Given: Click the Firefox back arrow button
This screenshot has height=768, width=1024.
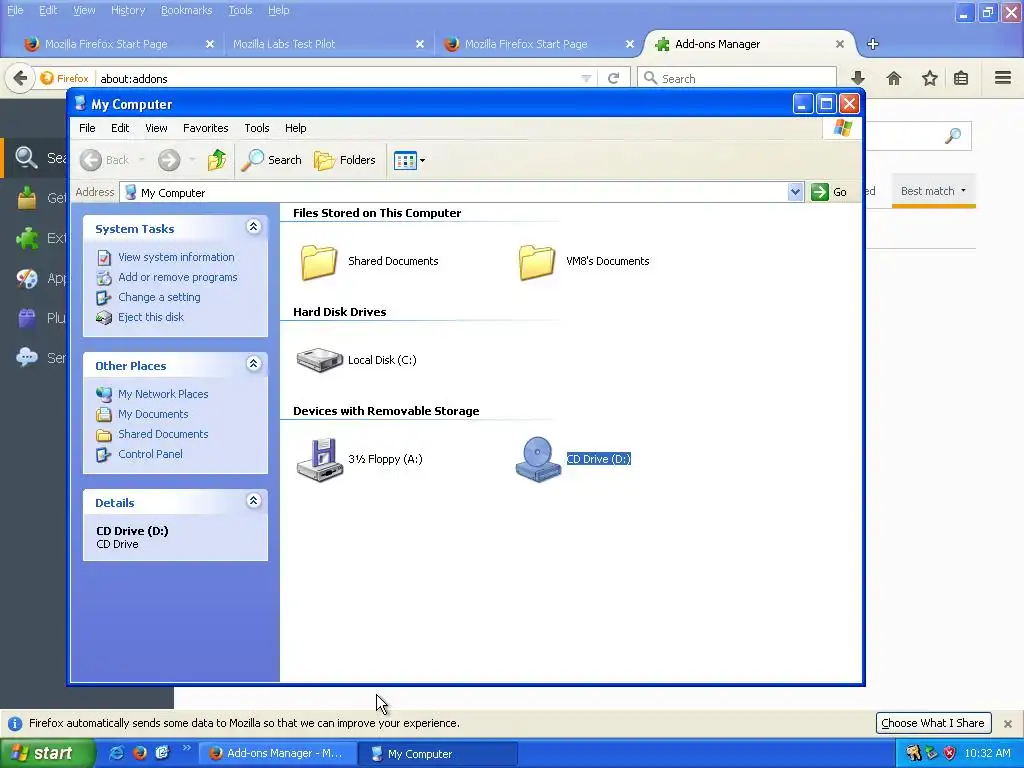Looking at the screenshot, I should pos(20,78).
